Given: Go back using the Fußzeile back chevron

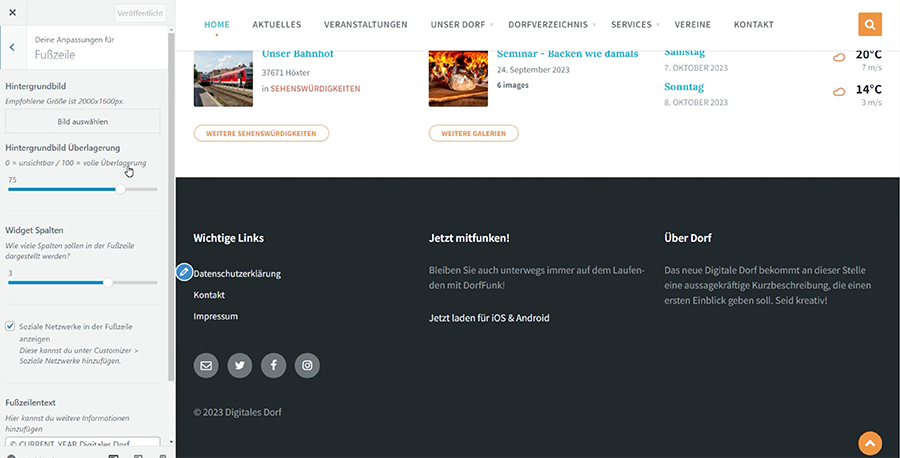Looking at the screenshot, I should pyautogui.click(x=12, y=47).
